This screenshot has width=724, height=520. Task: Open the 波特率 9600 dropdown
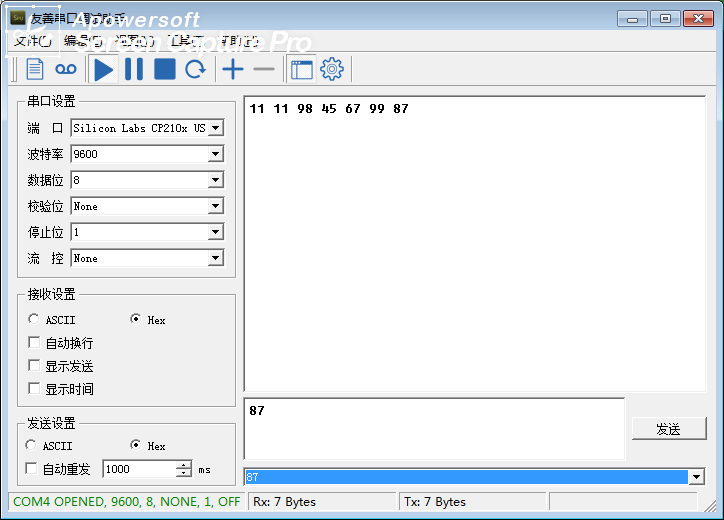[x=216, y=154]
